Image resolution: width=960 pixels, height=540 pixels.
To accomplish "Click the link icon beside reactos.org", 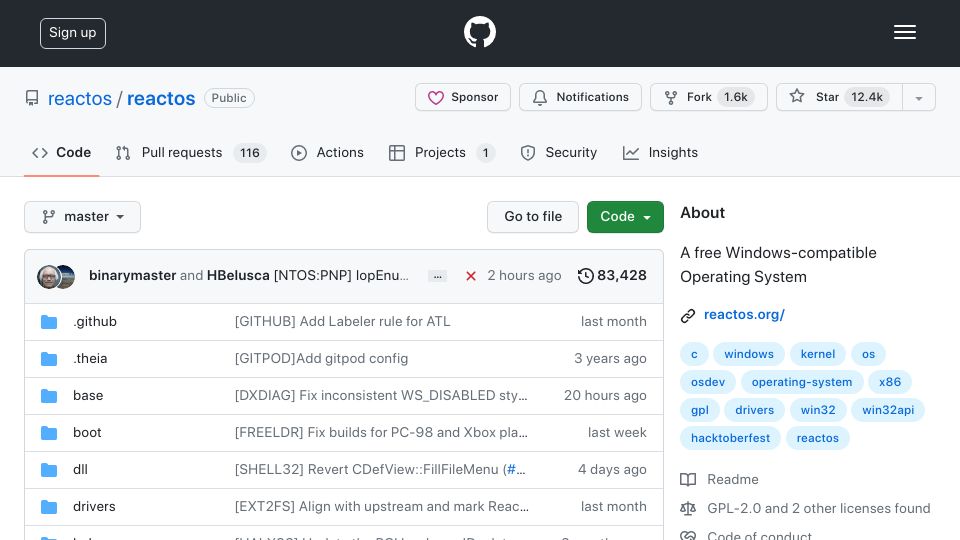I will pos(688,315).
